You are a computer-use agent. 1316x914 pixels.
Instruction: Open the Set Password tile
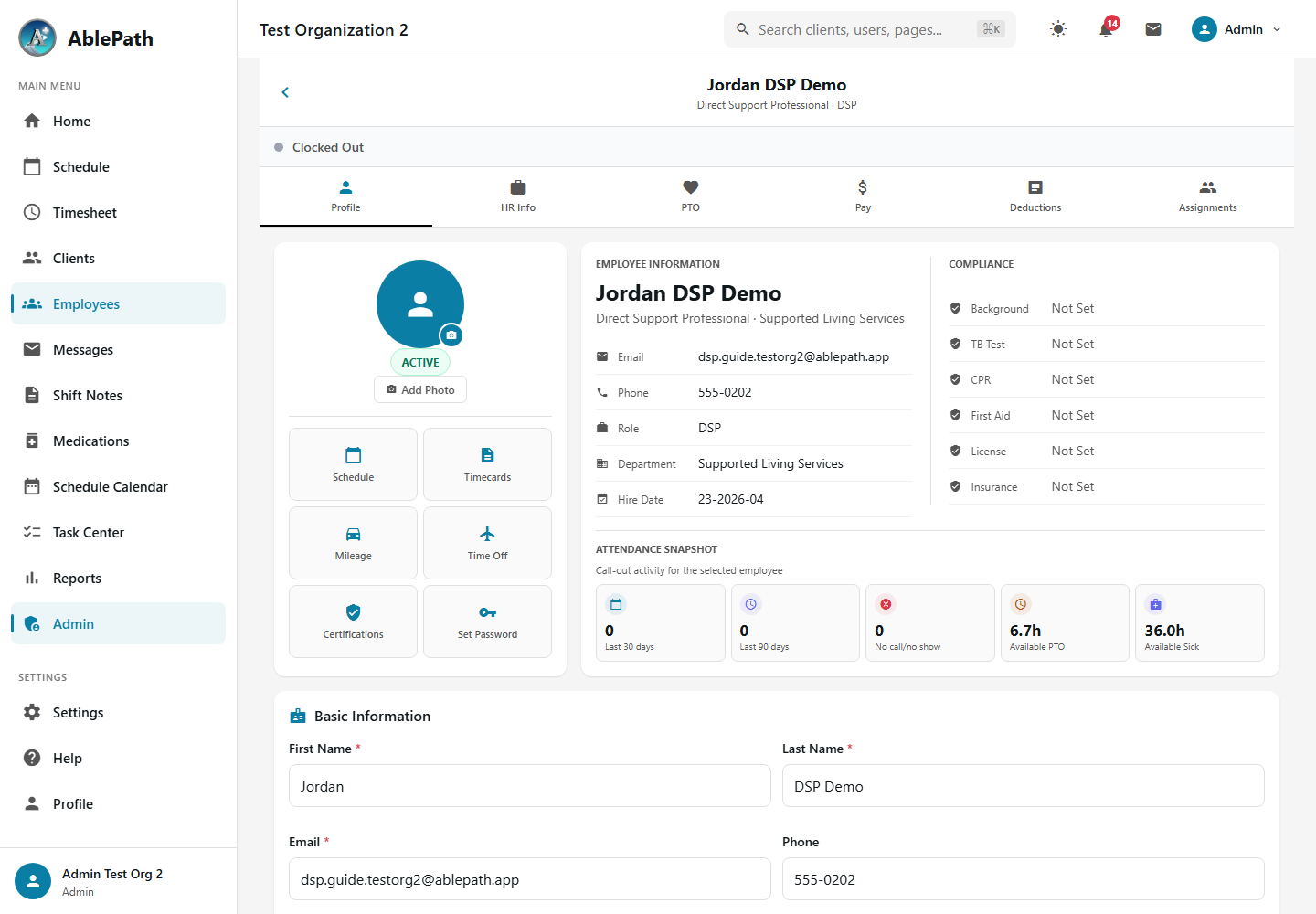487,622
